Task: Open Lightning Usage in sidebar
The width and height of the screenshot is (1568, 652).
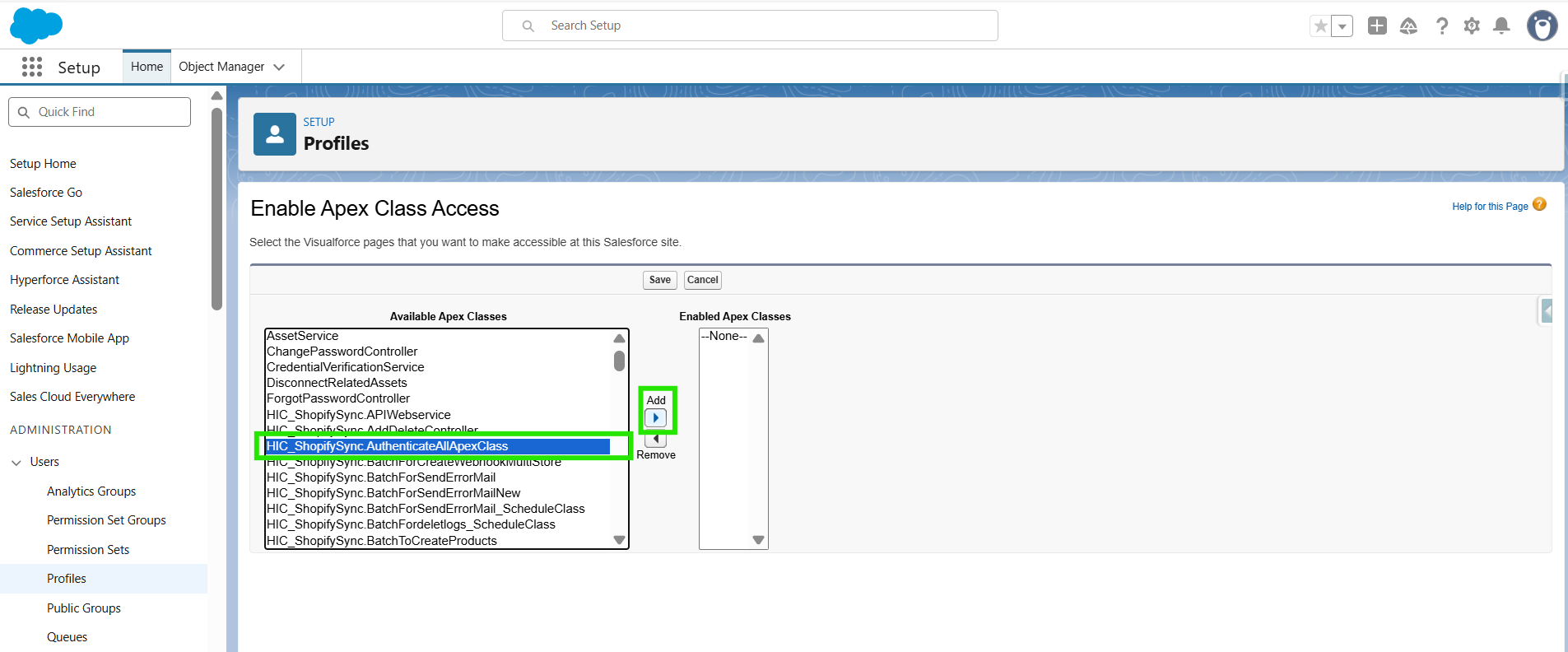Action: point(53,368)
